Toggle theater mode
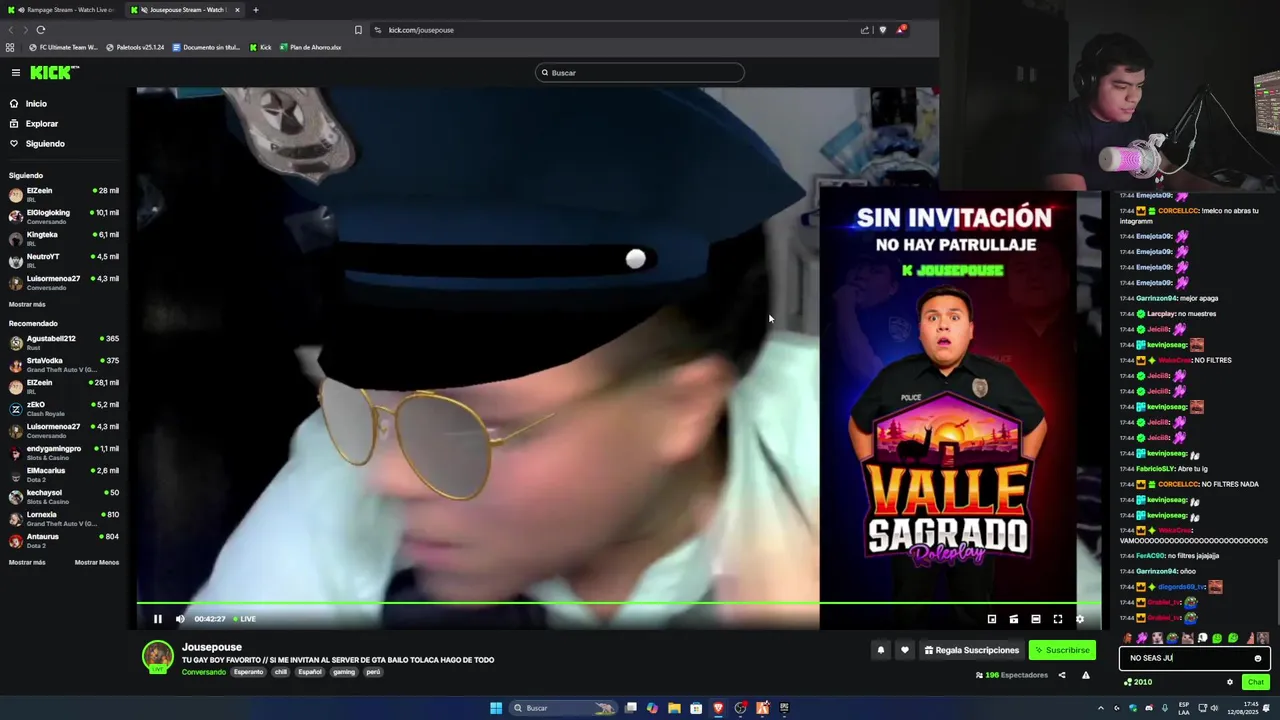 click(1036, 619)
